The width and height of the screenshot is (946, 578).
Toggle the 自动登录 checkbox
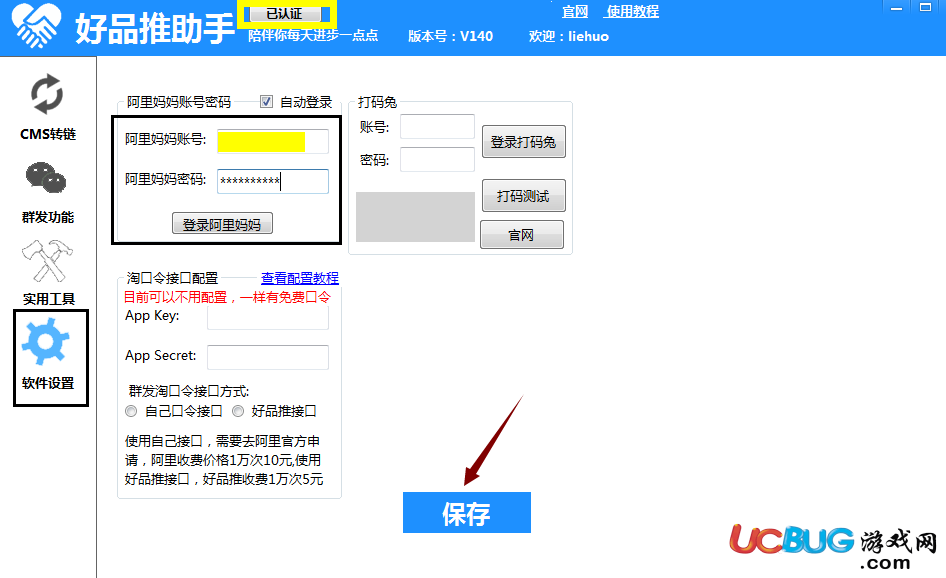pos(266,101)
